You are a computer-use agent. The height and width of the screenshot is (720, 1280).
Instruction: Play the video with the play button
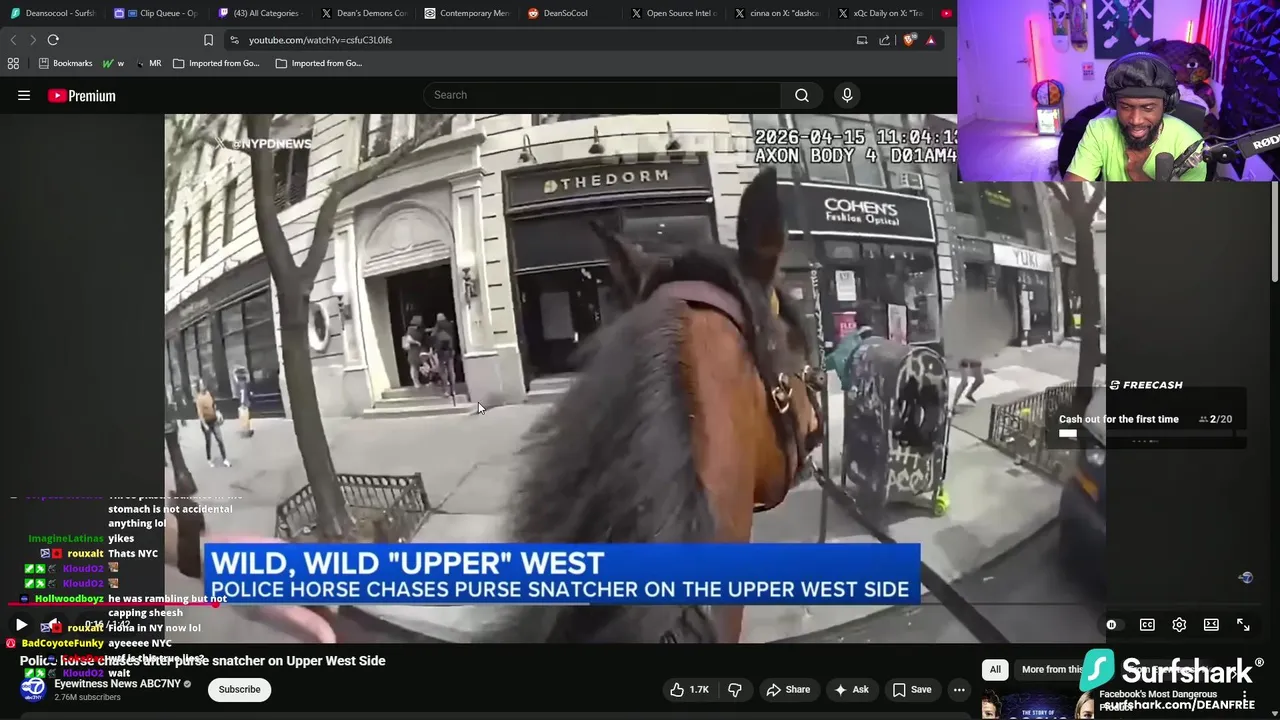tap(21, 625)
